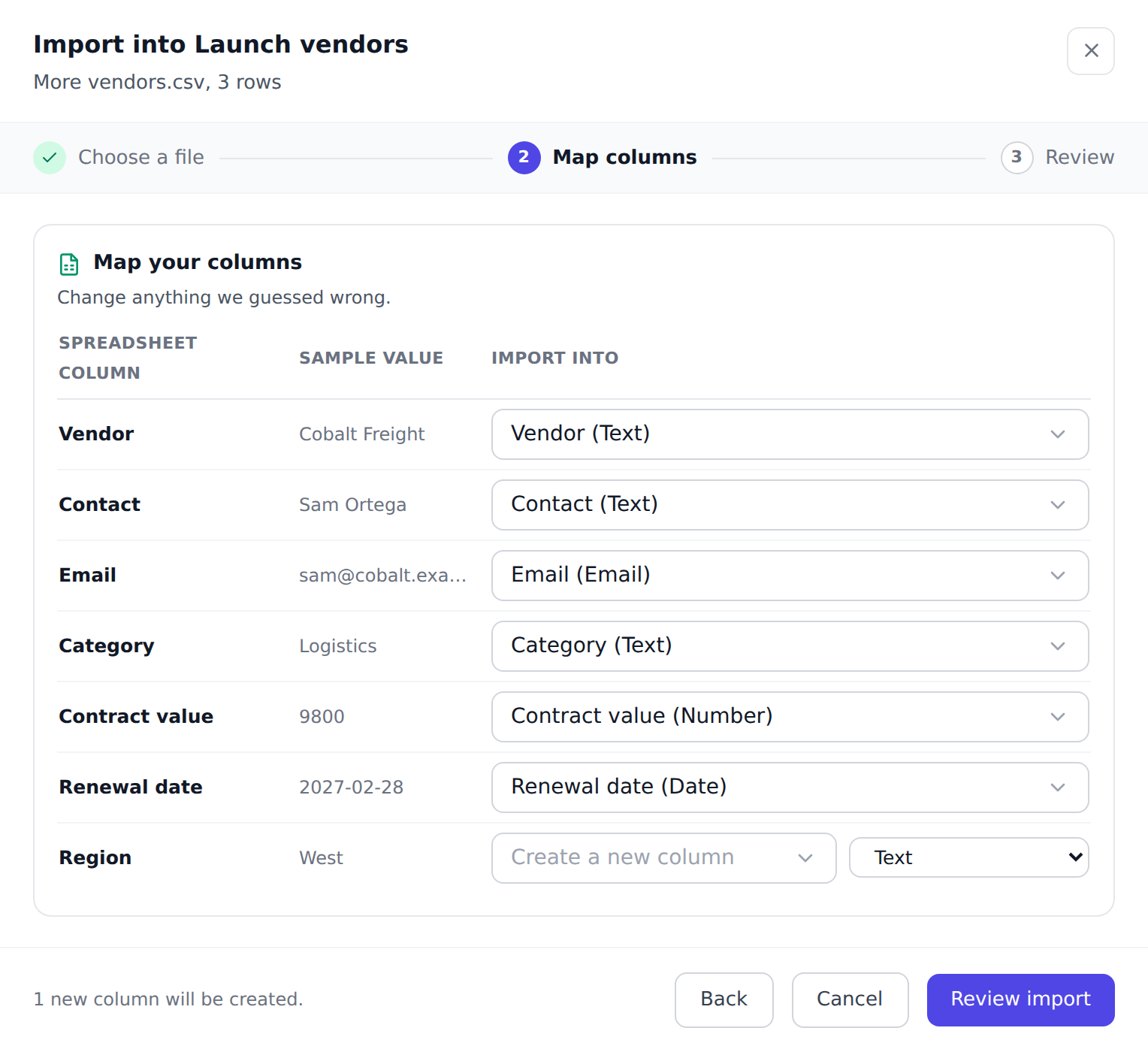Click the SPREADSHEET COLUMN header
This screenshot has width=1148, height=1049.
(x=128, y=358)
